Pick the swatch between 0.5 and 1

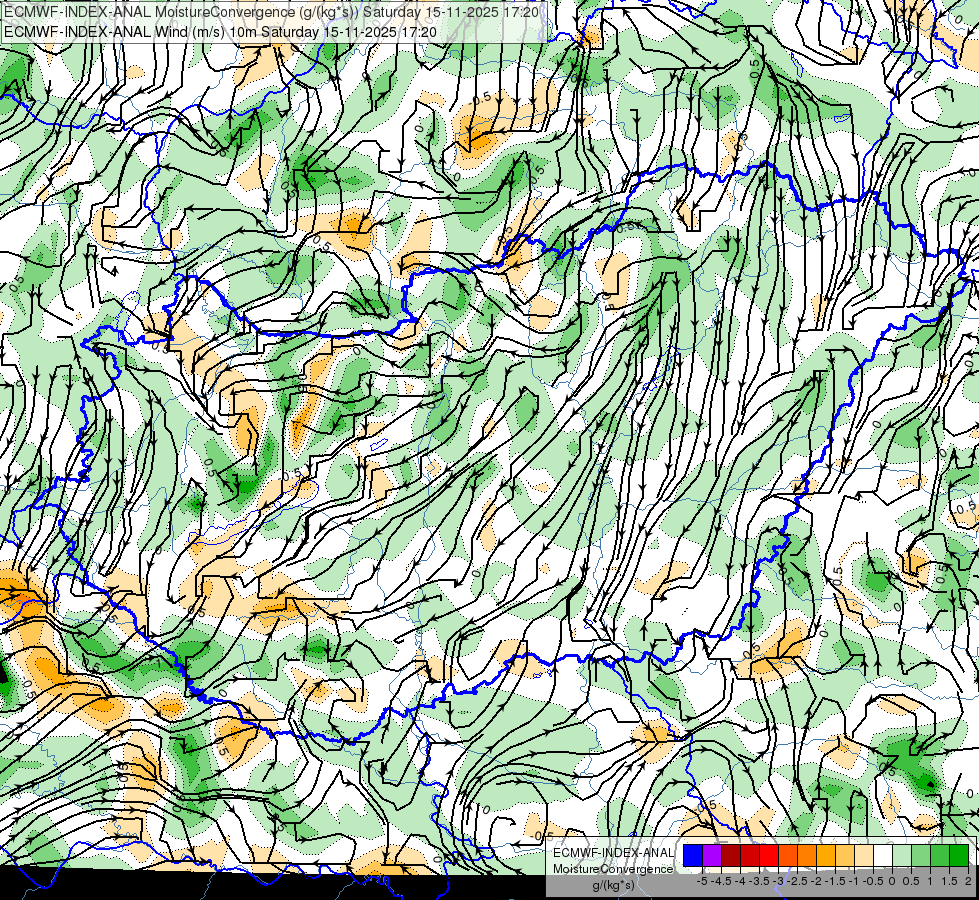[x=921, y=855]
